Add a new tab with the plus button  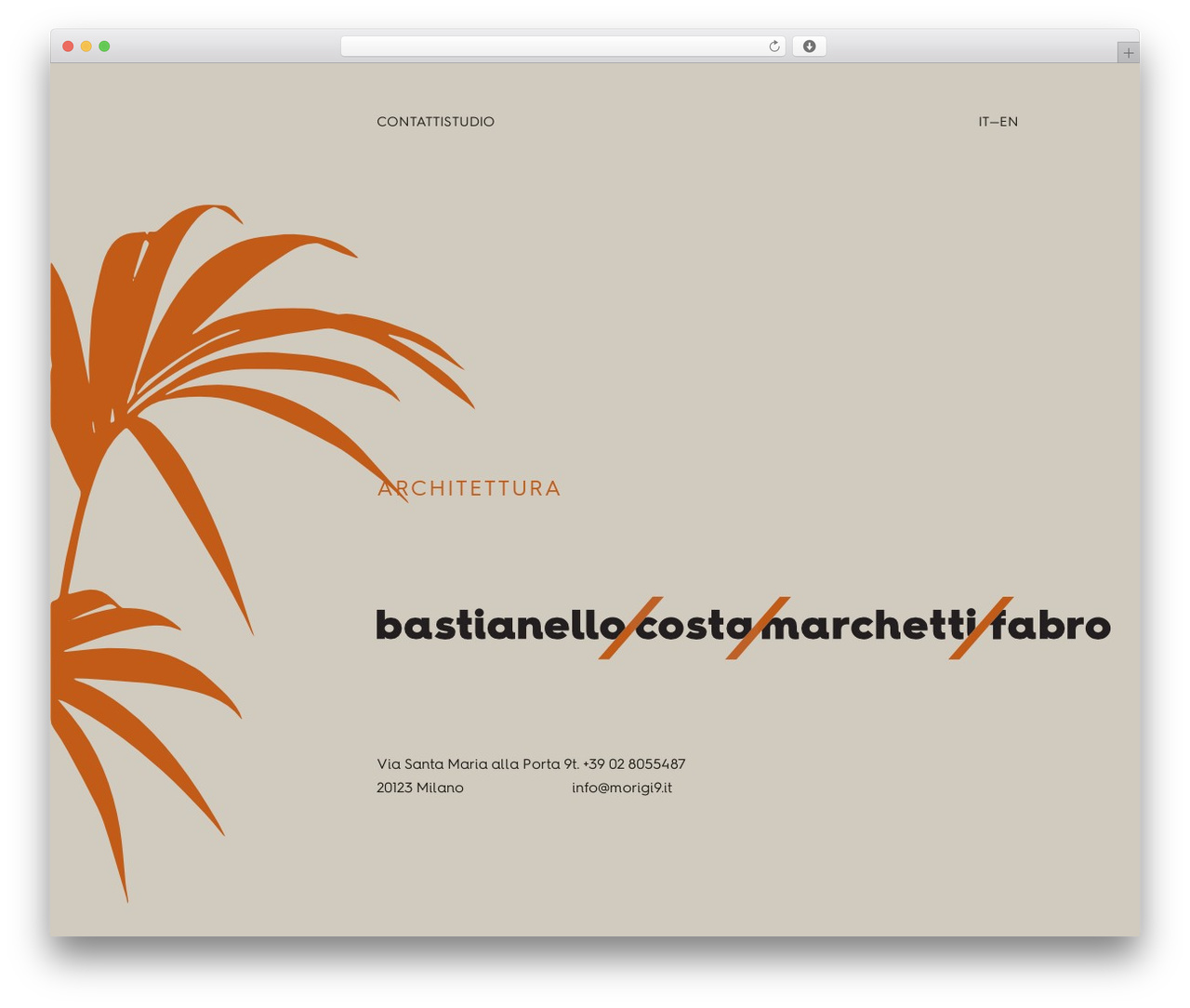pos(1128,53)
